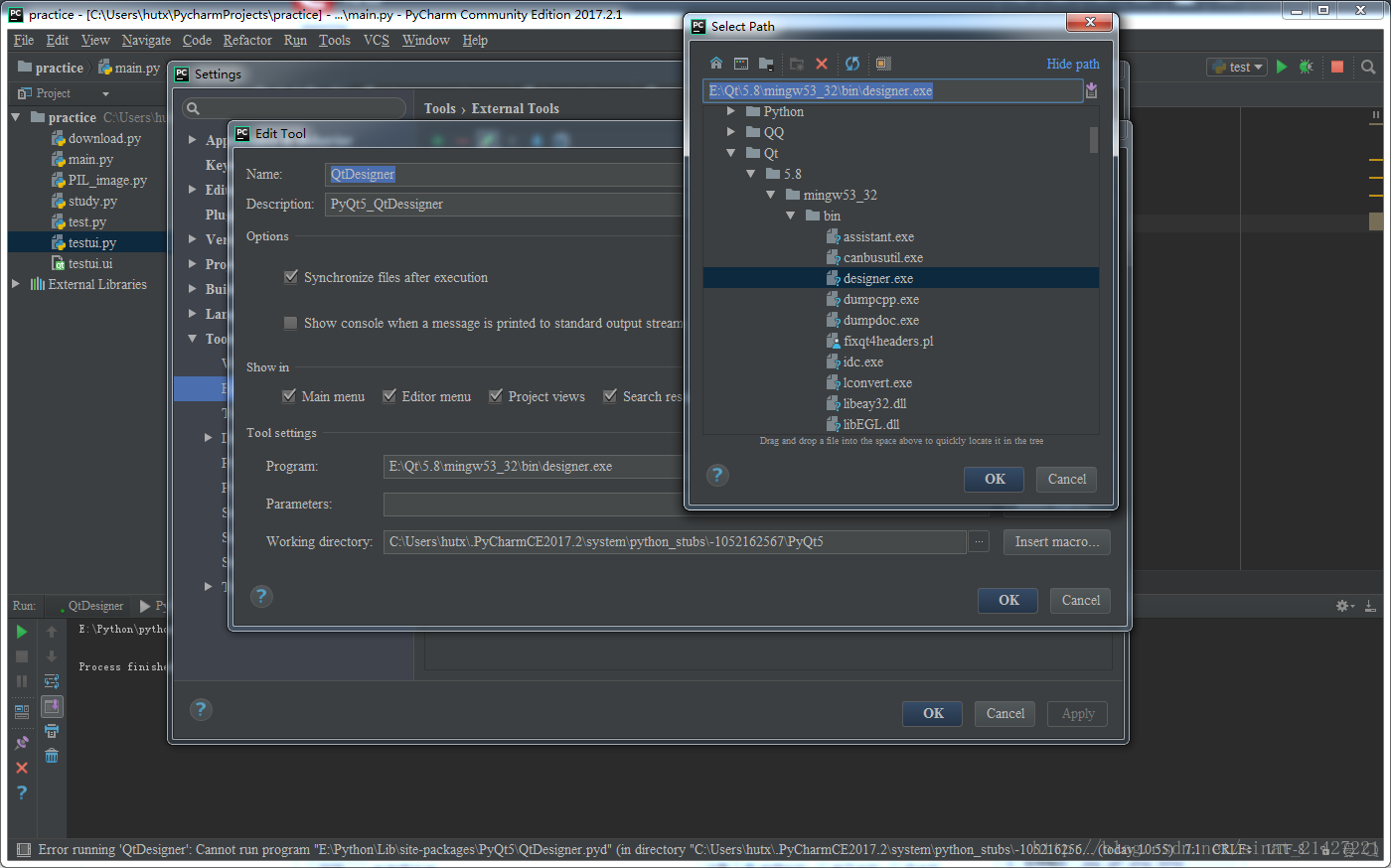Viewport: 1391px width, 868px height.
Task: Click OK in Edit Tool dialog
Action: point(1009,600)
